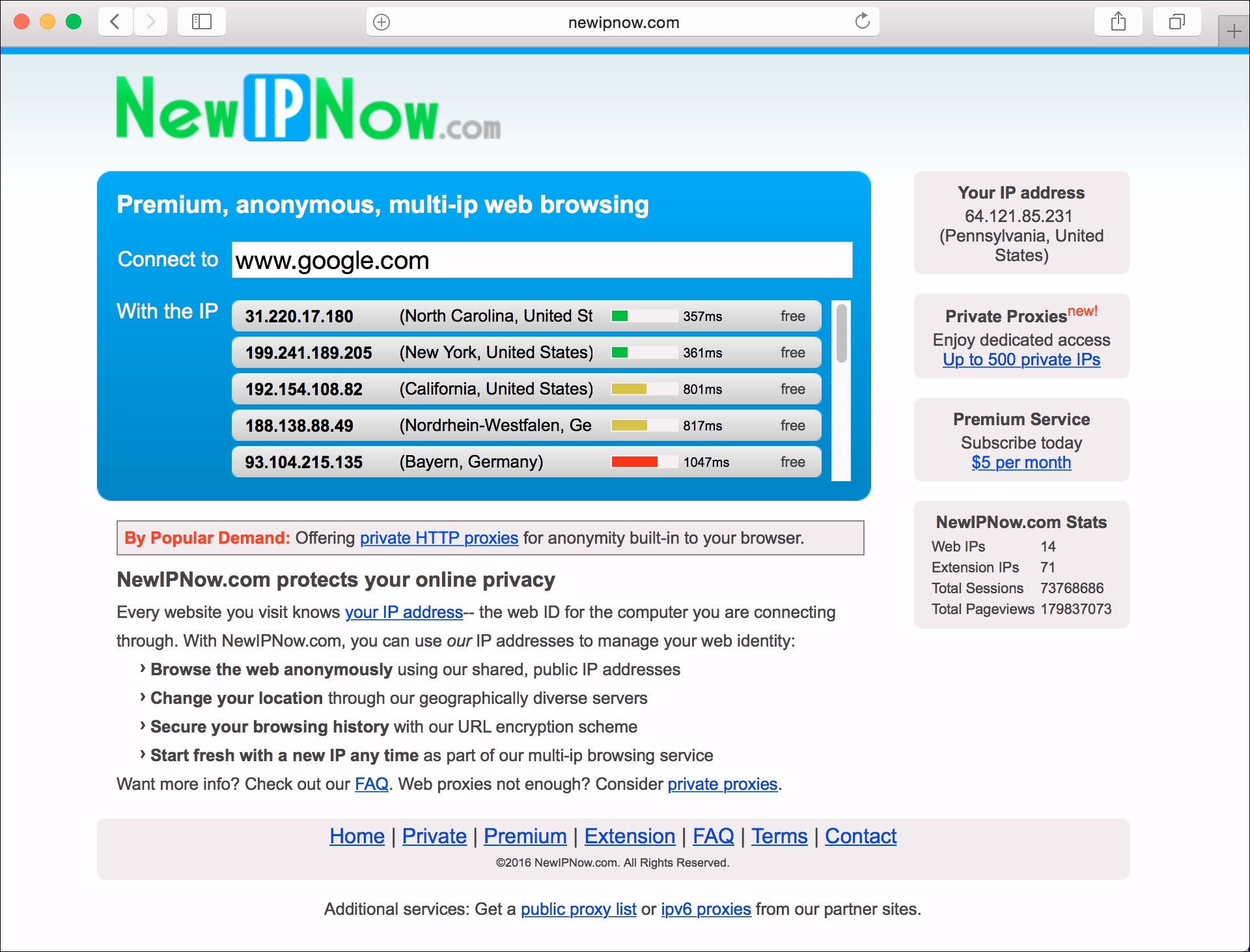Toggle the Safari sidebar icon
1250x952 pixels.
[202, 22]
